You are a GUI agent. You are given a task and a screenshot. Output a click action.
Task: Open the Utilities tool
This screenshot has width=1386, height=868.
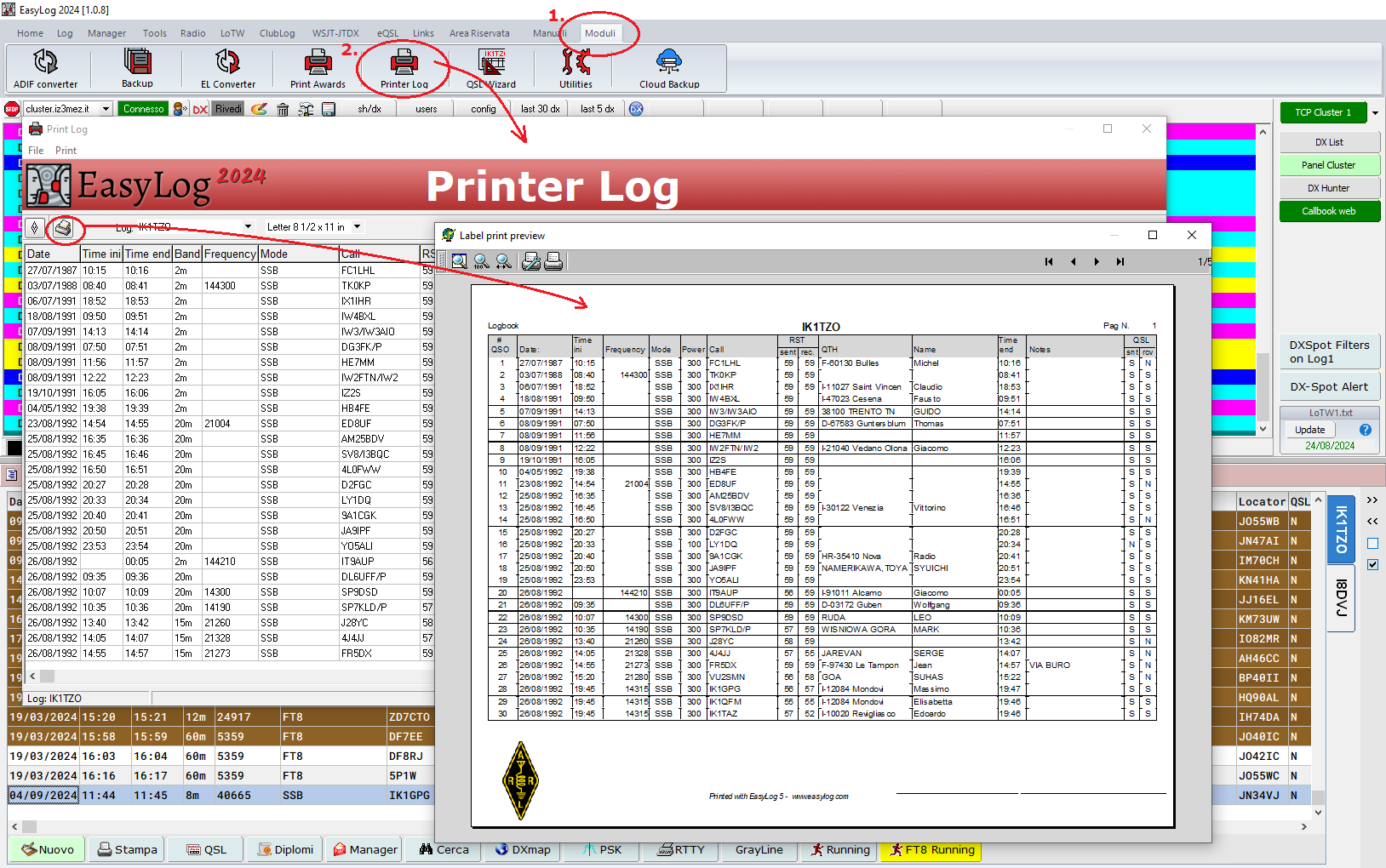tap(575, 68)
